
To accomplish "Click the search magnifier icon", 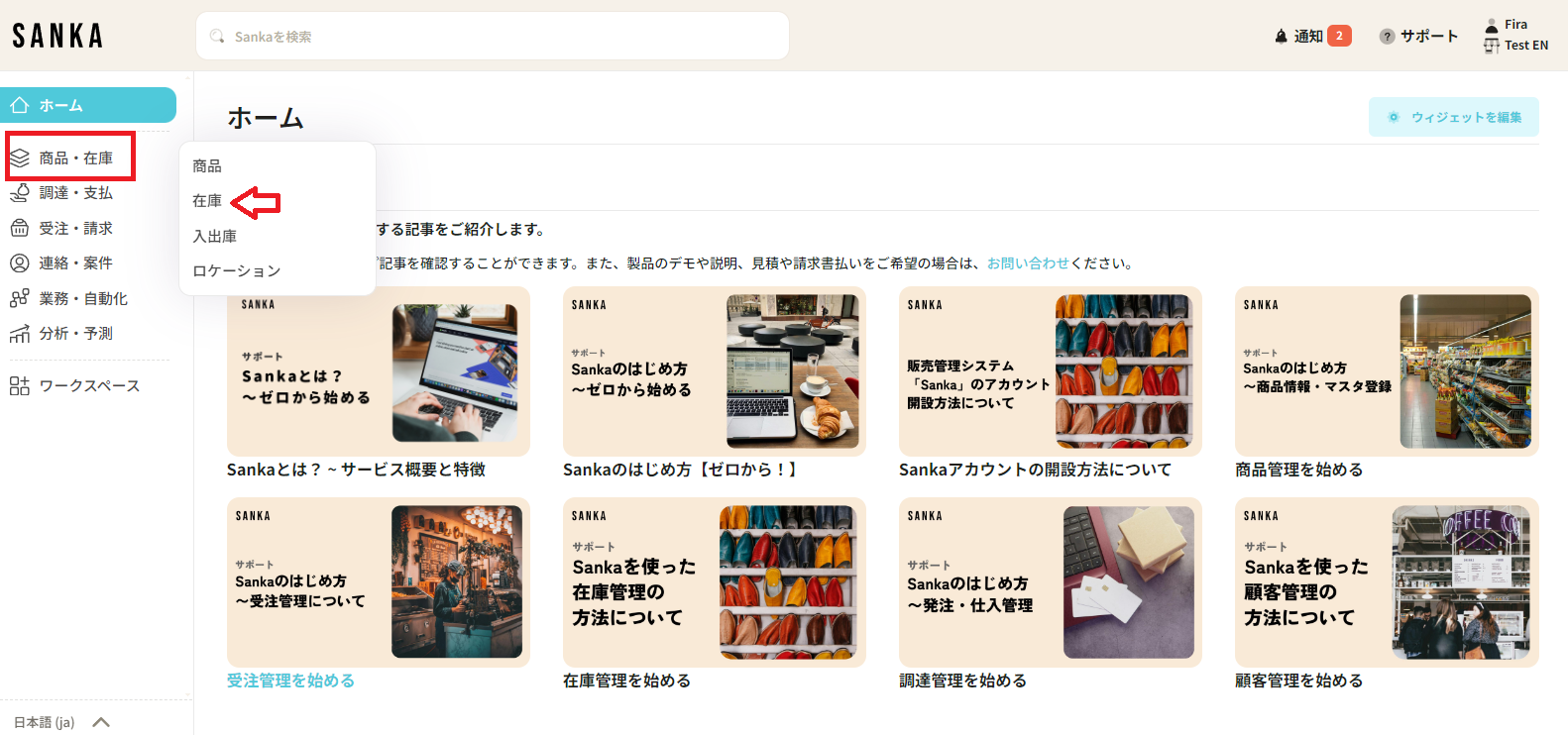I will 217,37.
